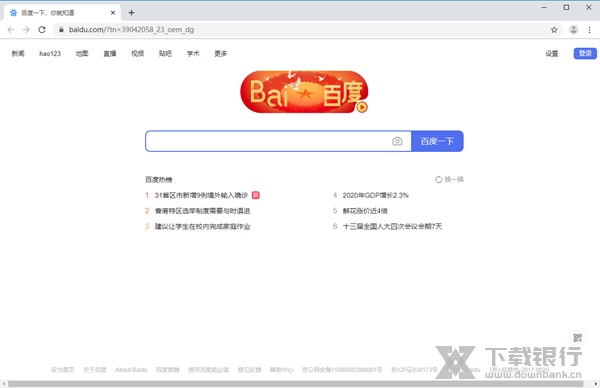Open the hao123 navigation link
600x388 pixels.
coord(50,54)
